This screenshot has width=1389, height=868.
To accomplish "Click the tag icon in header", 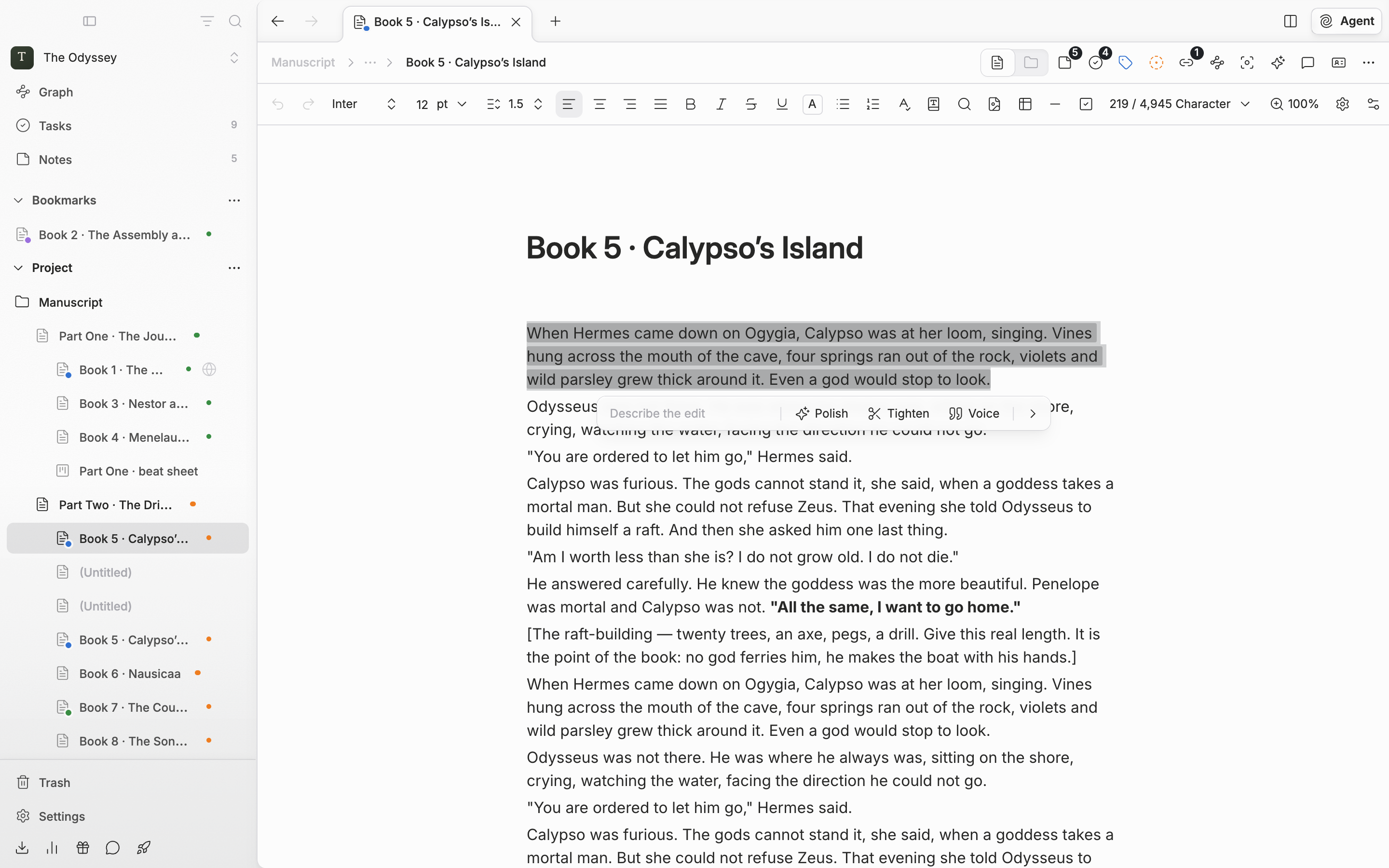I will coord(1126,63).
